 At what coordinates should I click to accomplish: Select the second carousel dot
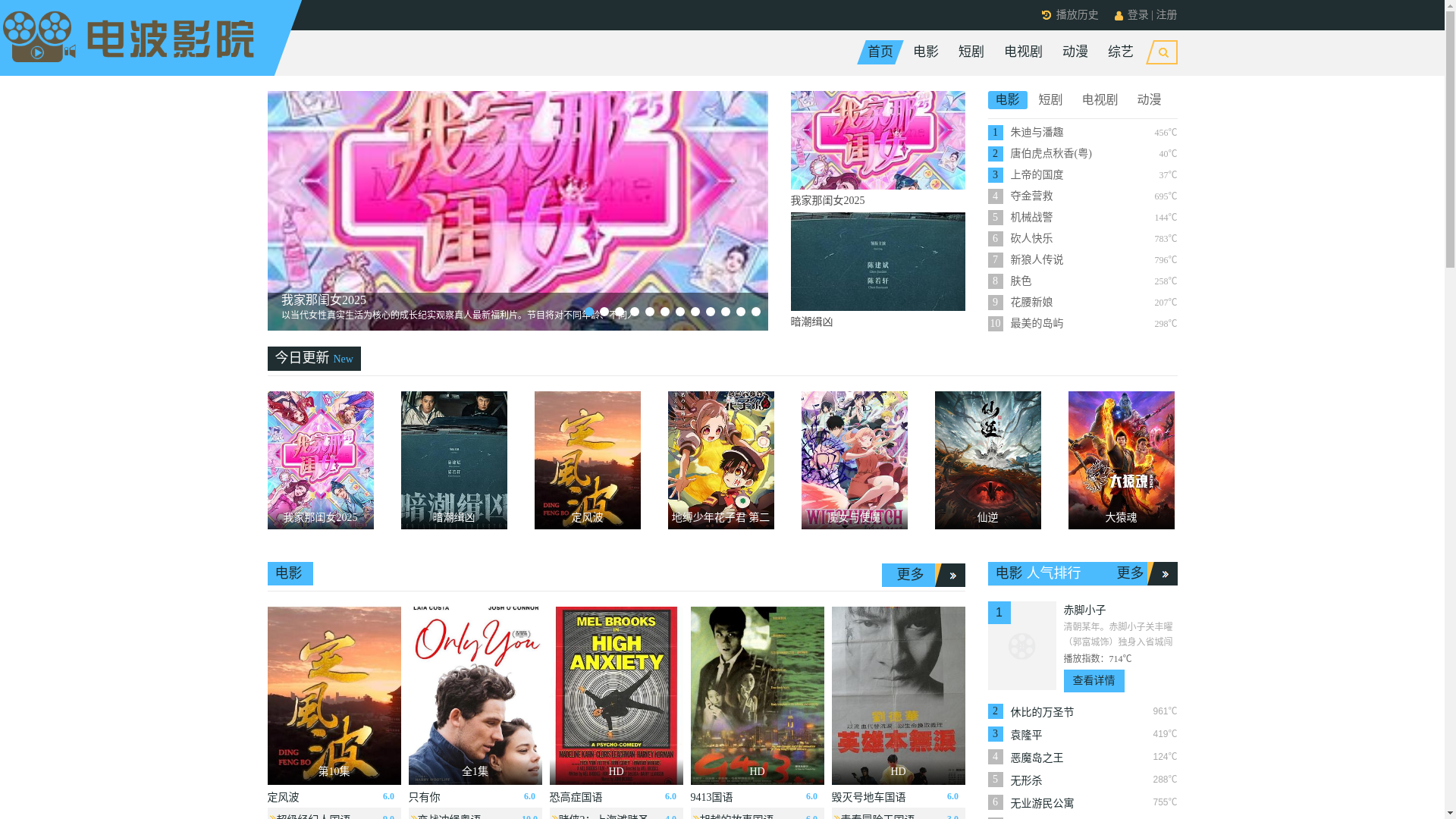[604, 312]
